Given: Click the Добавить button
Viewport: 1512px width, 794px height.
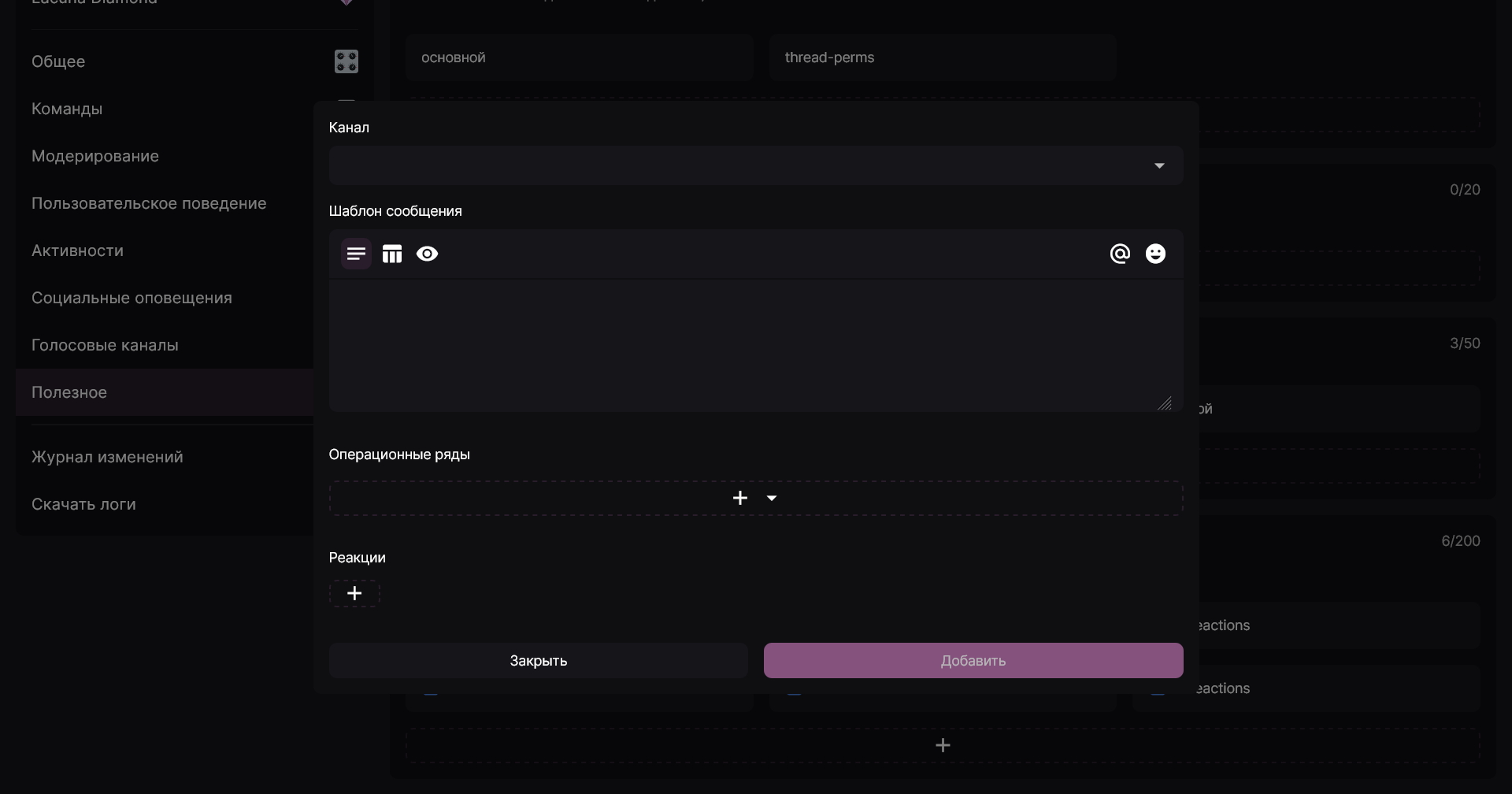Looking at the screenshot, I should 973,661.
